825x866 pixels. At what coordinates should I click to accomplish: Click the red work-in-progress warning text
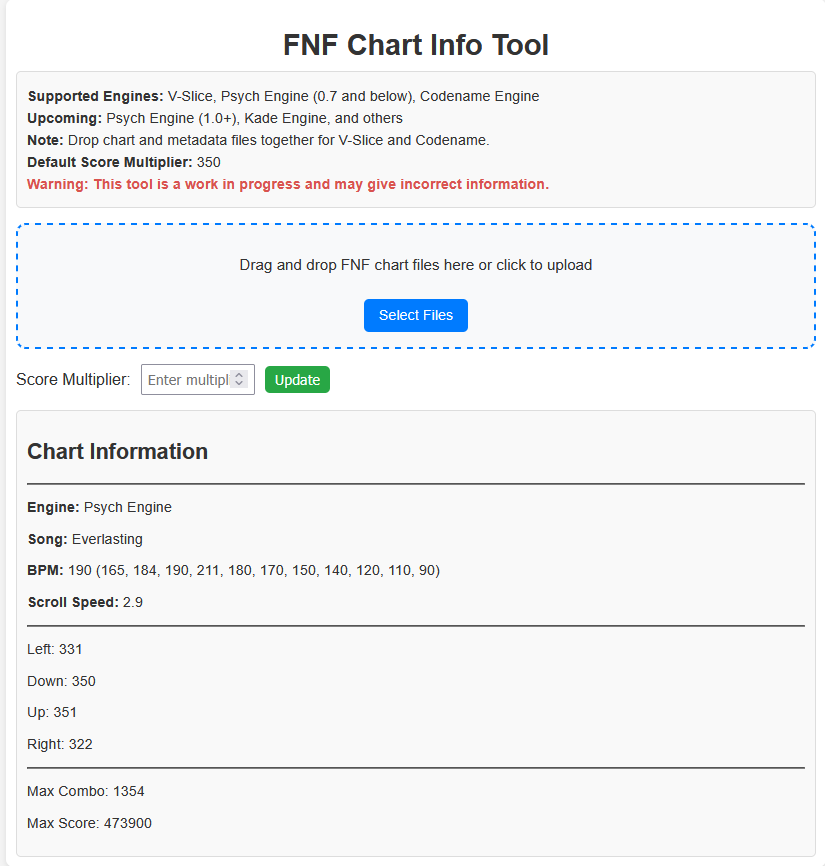point(288,184)
